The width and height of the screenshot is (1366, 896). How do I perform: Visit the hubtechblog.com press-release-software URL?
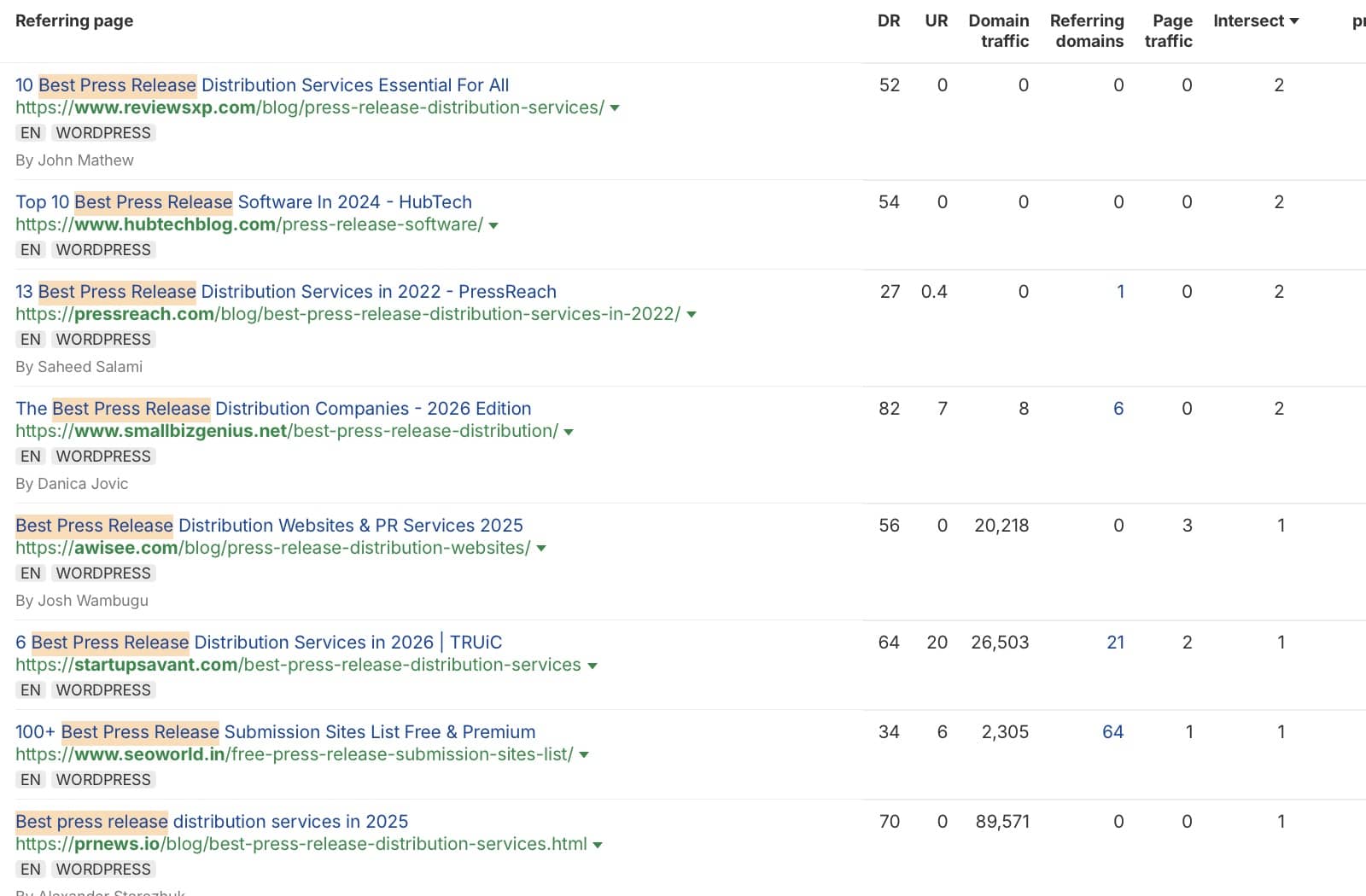point(249,224)
